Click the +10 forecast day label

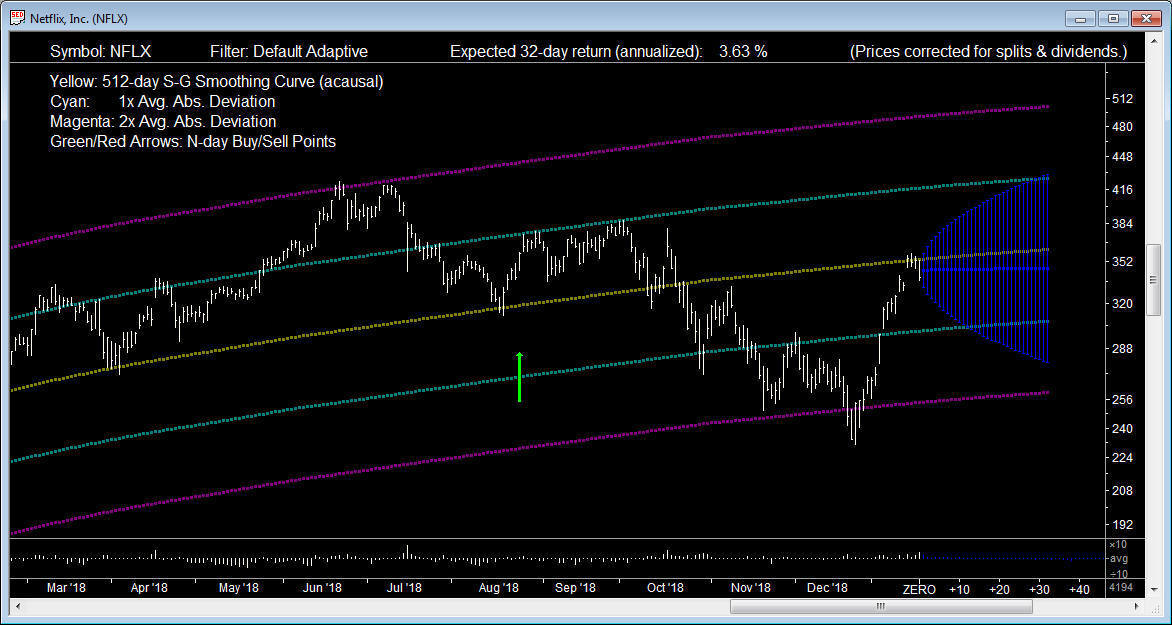pos(959,589)
